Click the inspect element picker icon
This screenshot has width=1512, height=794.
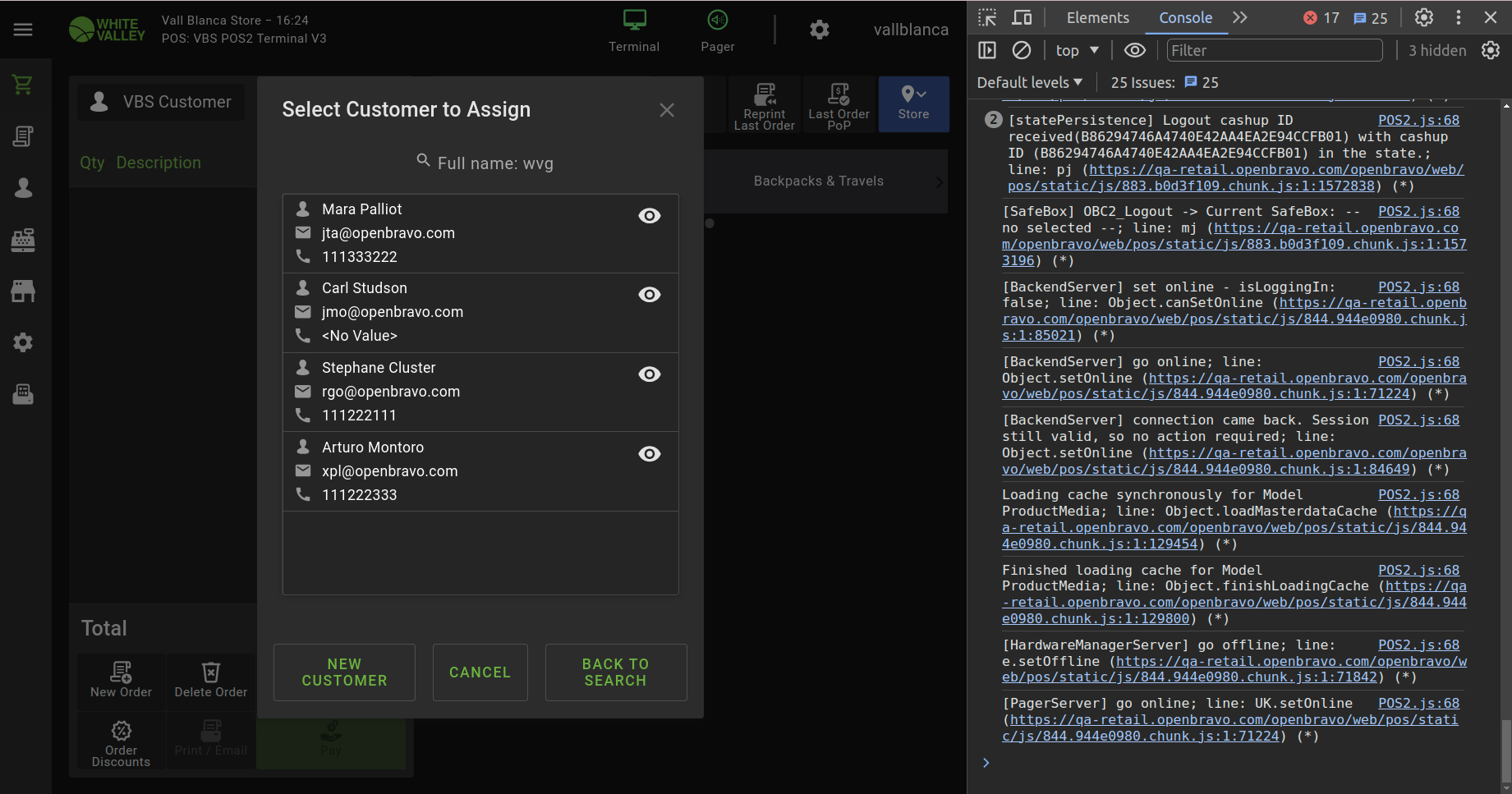coord(987,17)
